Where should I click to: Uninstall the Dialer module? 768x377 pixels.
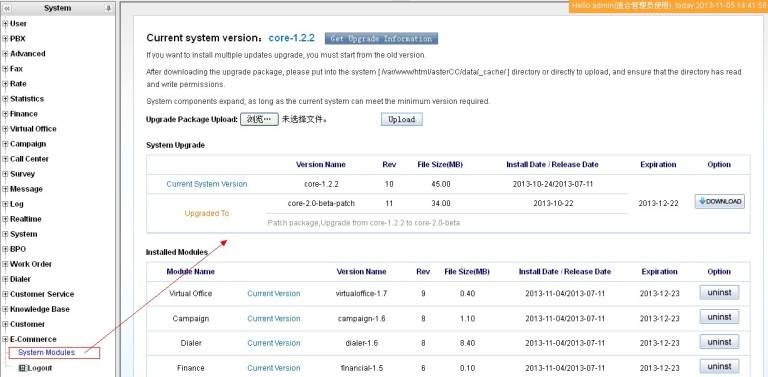(x=719, y=342)
